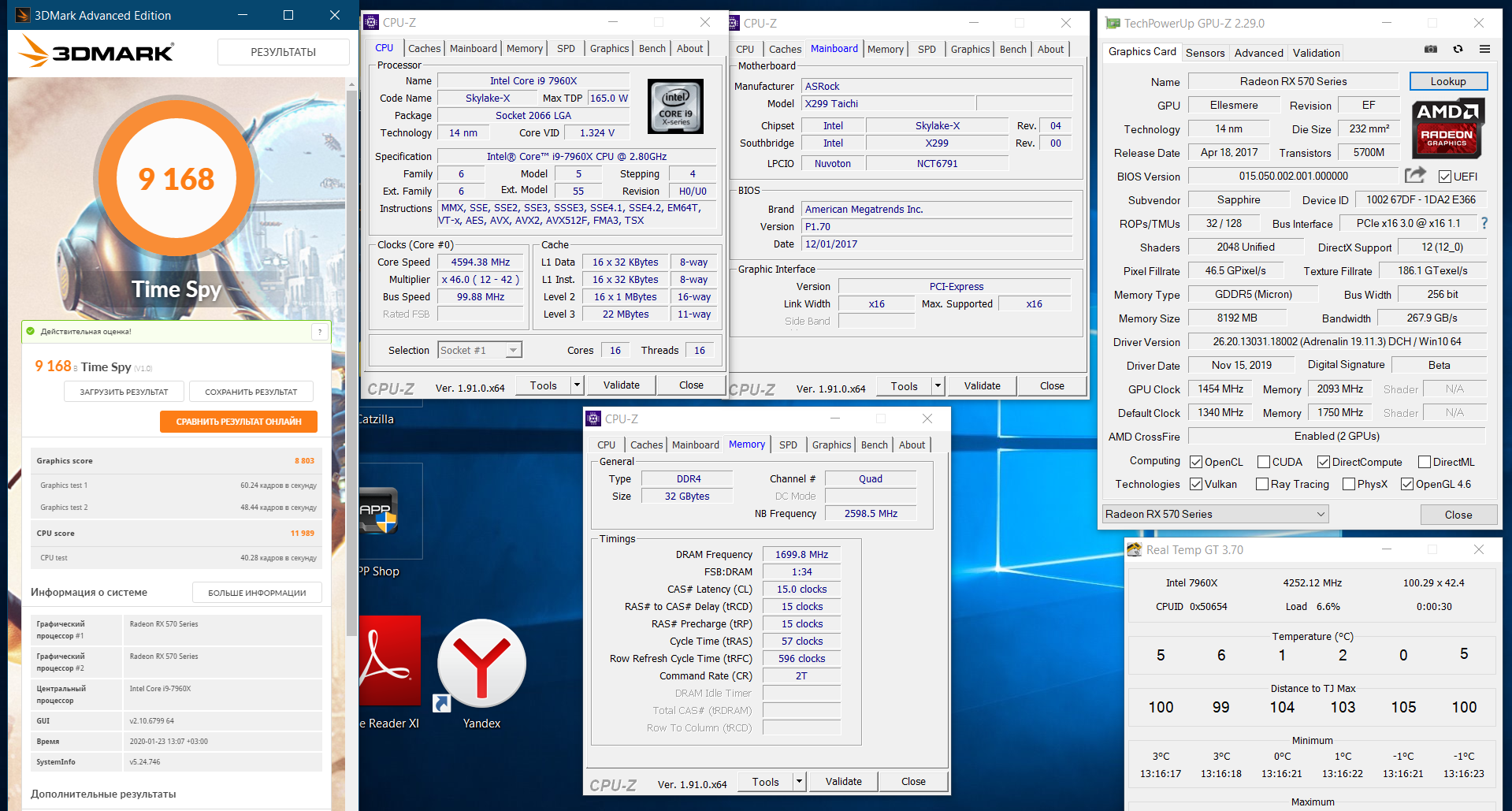Click Driver Version value in GPU-Z
The height and width of the screenshot is (811, 1512).
1337,342
